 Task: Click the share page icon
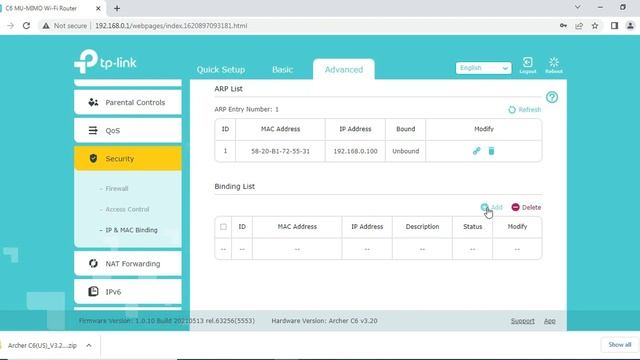(x=579, y=26)
